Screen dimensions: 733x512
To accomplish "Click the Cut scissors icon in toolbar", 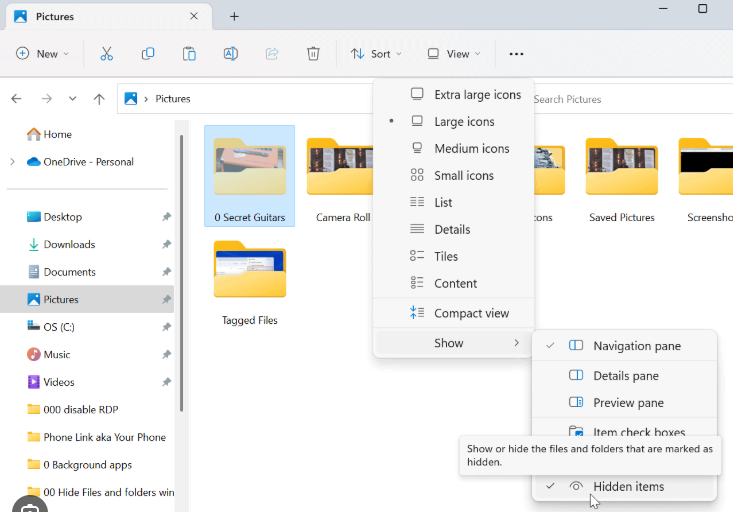I will click(x=107, y=54).
